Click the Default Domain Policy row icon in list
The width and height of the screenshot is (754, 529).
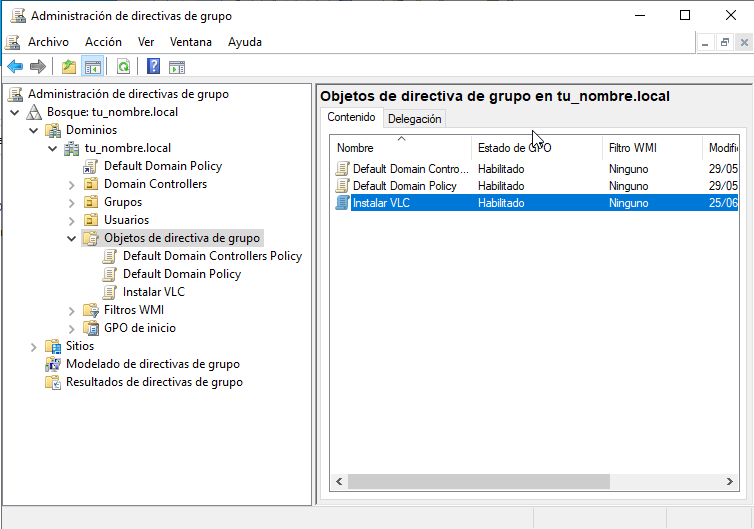342,186
